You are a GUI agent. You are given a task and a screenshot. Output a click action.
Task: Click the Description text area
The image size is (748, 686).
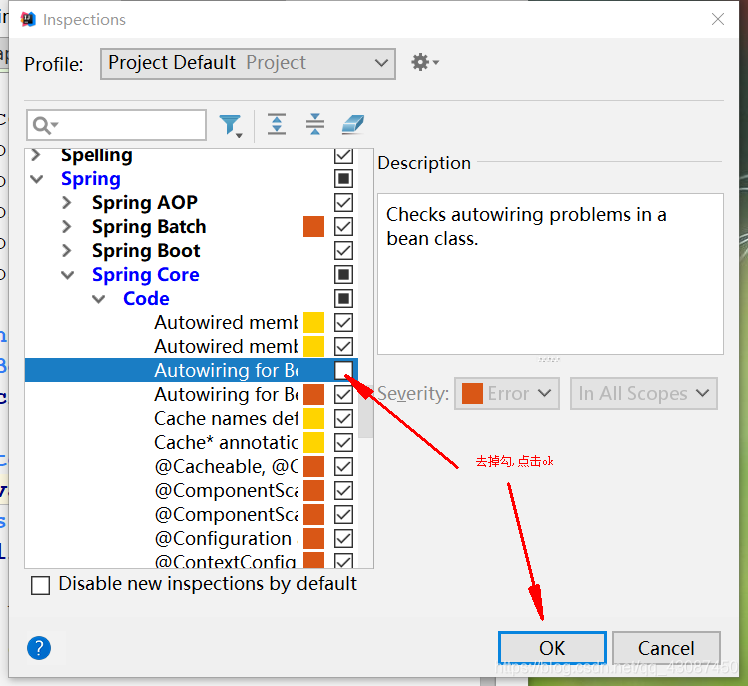(550, 274)
